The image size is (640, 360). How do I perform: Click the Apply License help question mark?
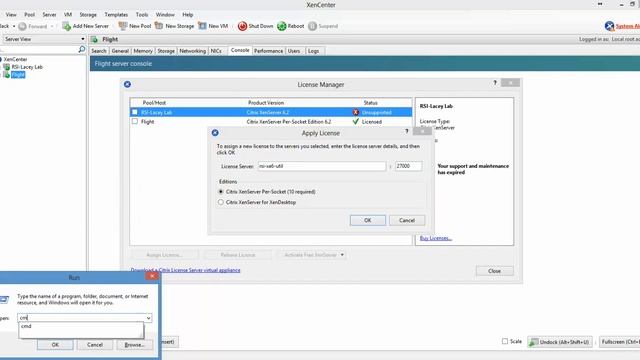(407, 131)
